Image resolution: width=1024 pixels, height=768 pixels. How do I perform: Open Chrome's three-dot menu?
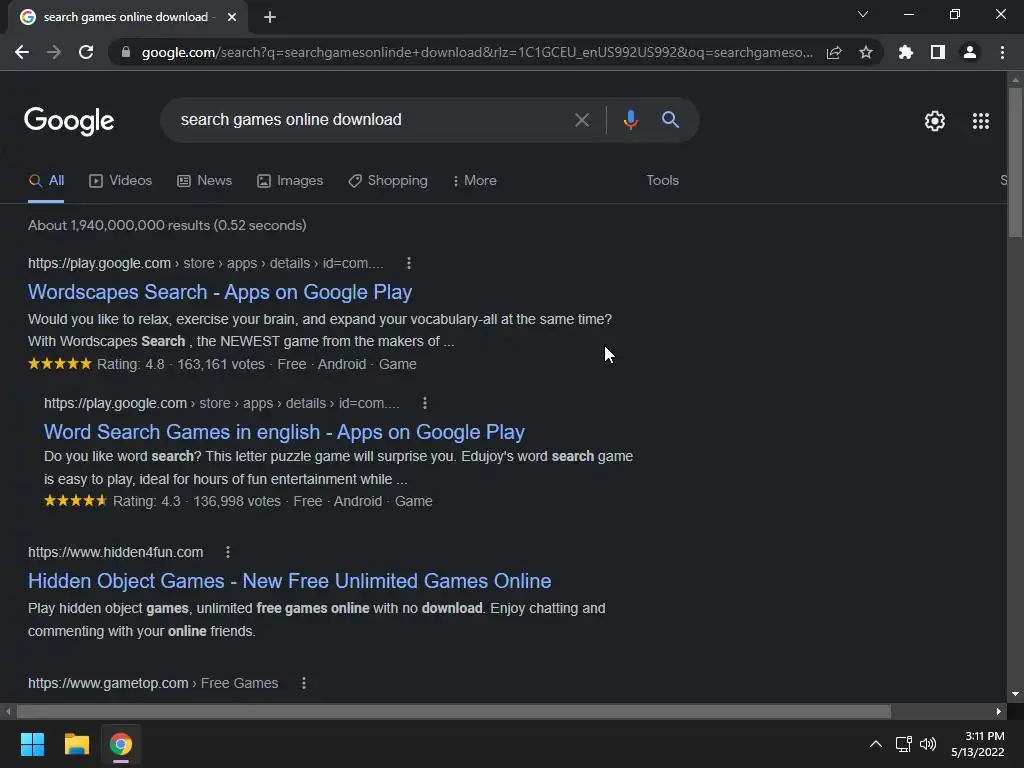[x=1002, y=52]
